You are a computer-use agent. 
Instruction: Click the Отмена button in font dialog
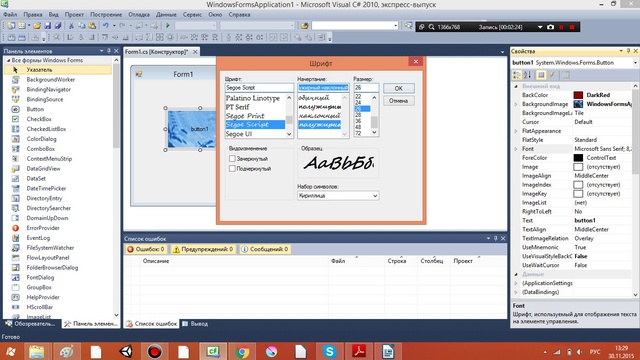coord(398,101)
